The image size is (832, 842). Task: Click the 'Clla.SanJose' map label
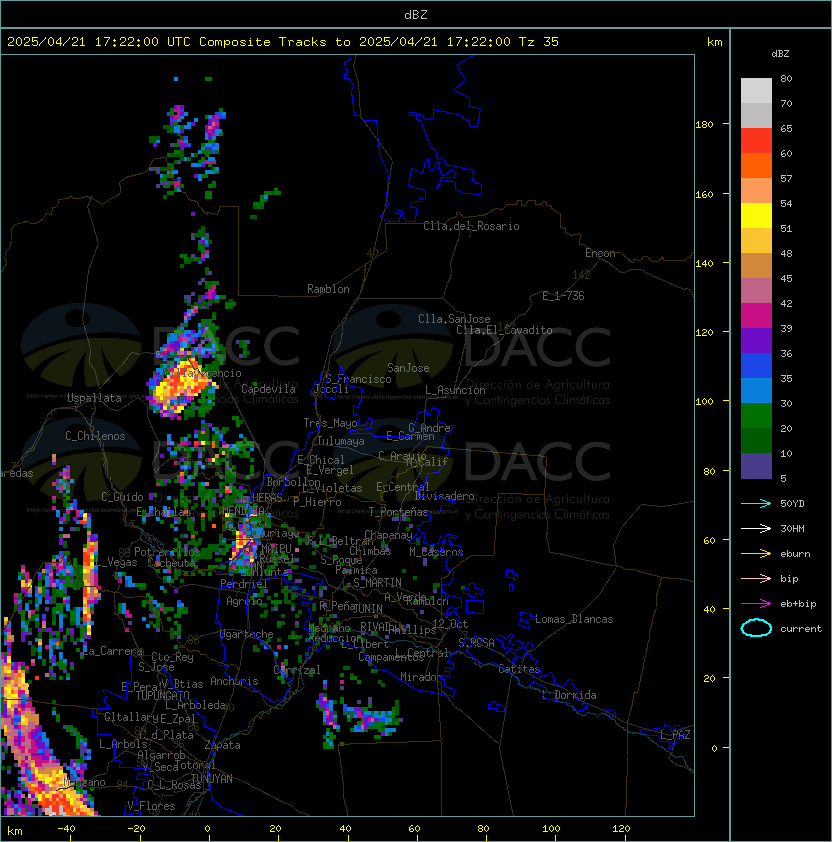pyautogui.click(x=454, y=319)
